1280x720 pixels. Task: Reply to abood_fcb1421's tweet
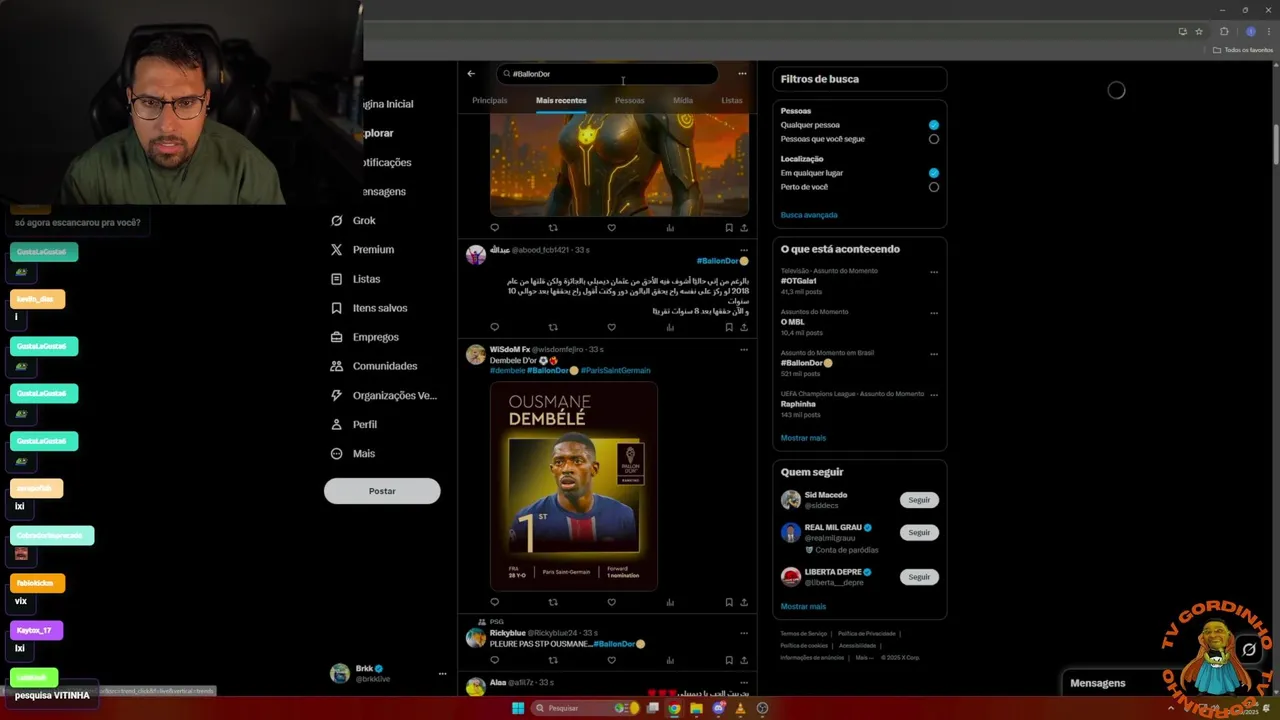494,327
